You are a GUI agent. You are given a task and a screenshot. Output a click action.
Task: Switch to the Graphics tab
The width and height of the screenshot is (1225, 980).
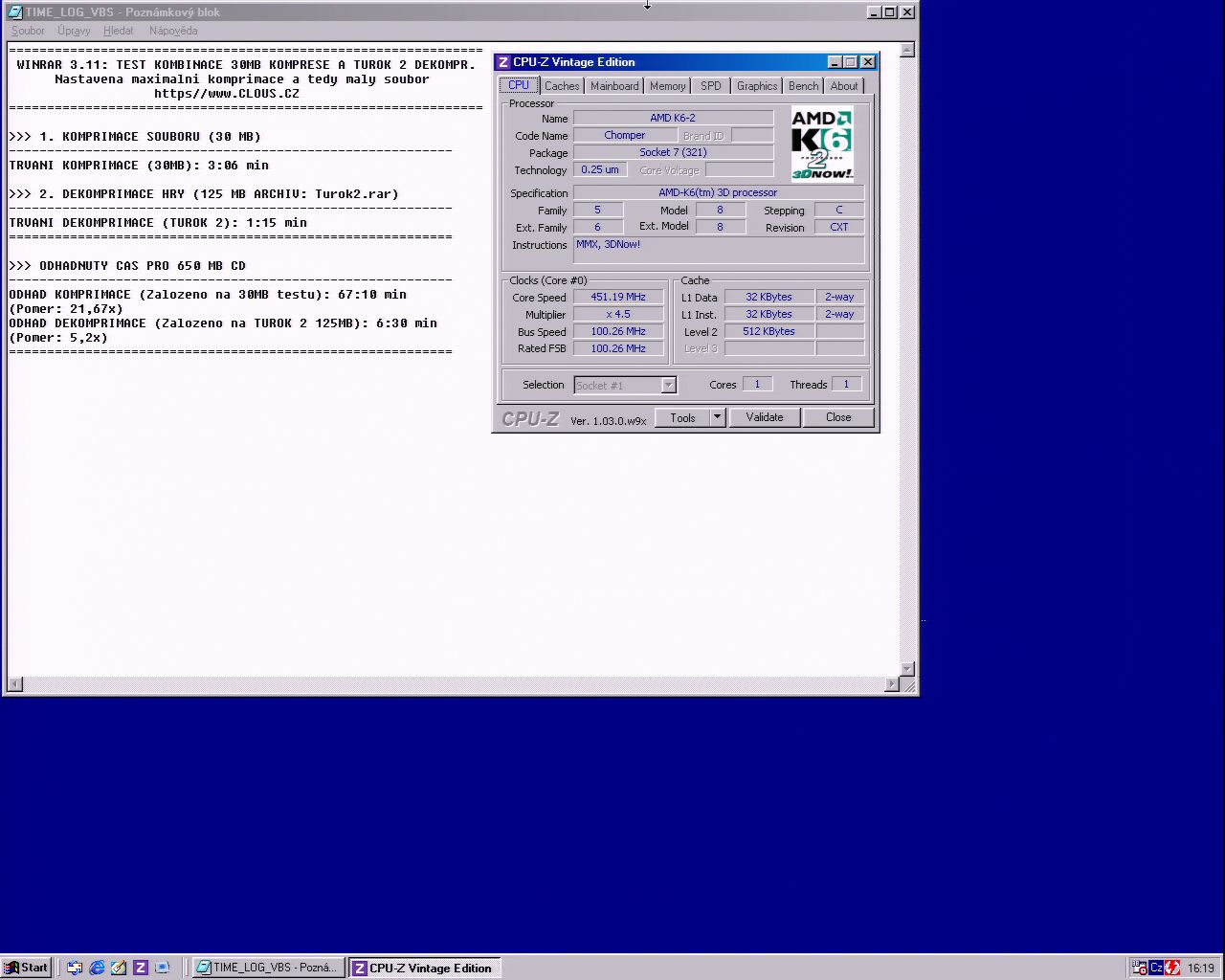pyautogui.click(x=757, y=86)
